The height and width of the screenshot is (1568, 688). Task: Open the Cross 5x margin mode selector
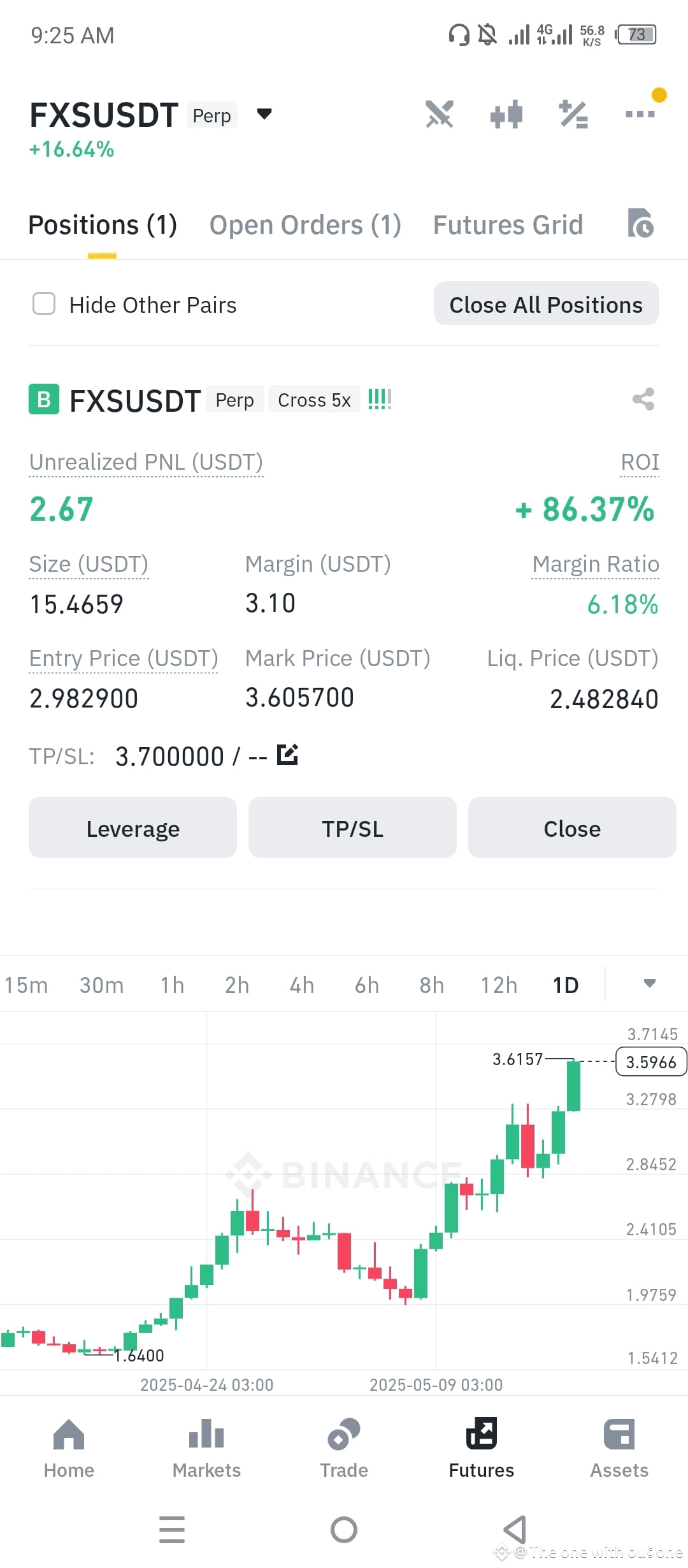pyautogui.click(x=314, y=400)
